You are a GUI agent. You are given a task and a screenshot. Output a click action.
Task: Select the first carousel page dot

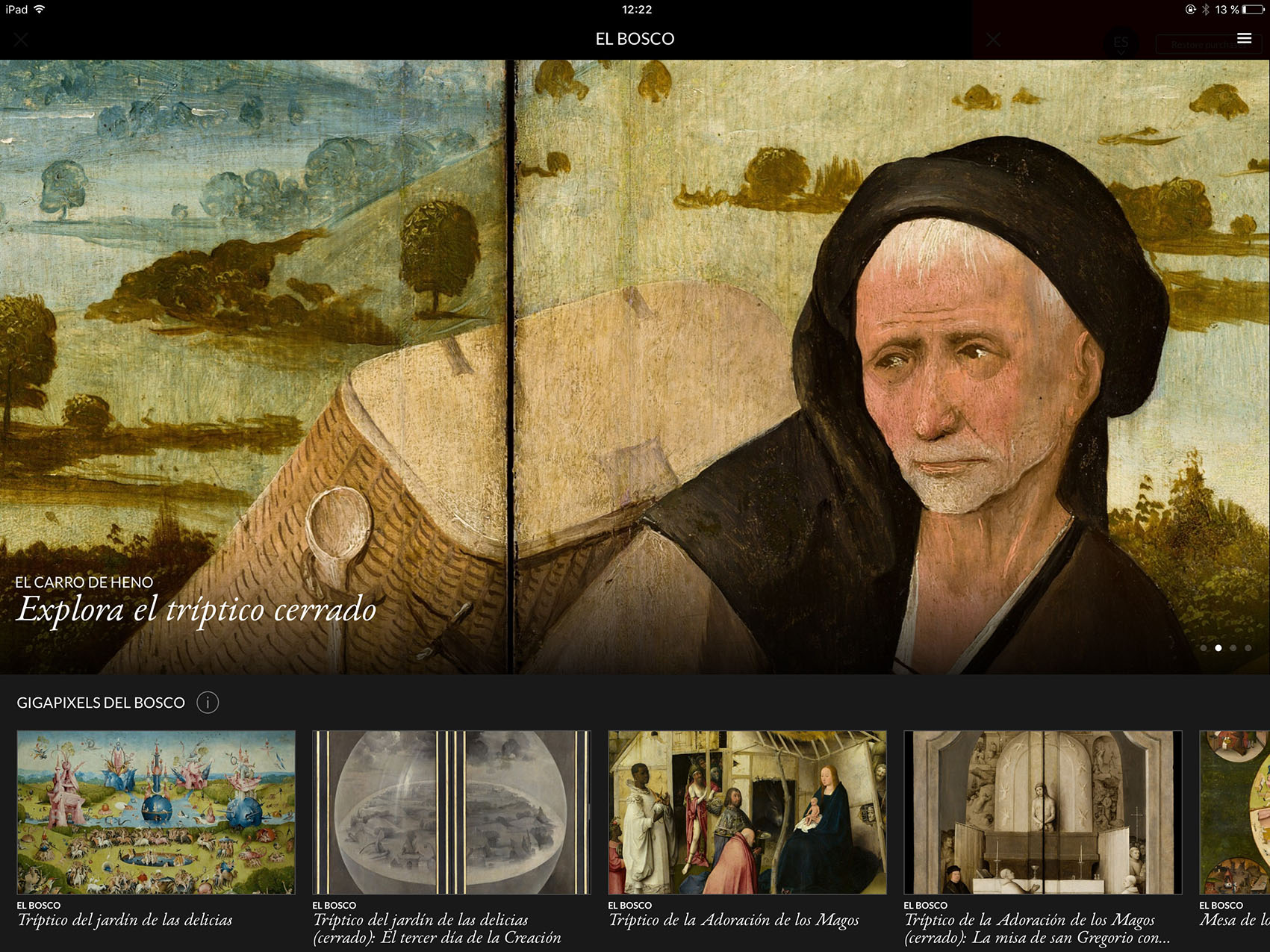[x=1204, y=648]
